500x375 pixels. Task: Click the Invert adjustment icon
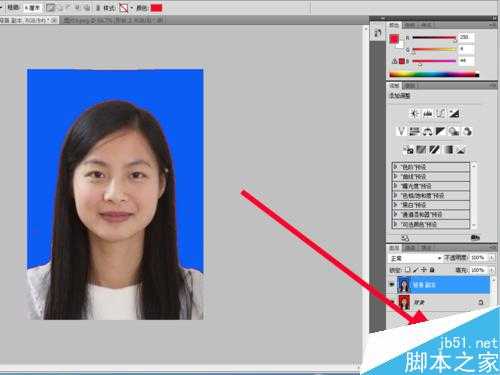tap(409, 150)
